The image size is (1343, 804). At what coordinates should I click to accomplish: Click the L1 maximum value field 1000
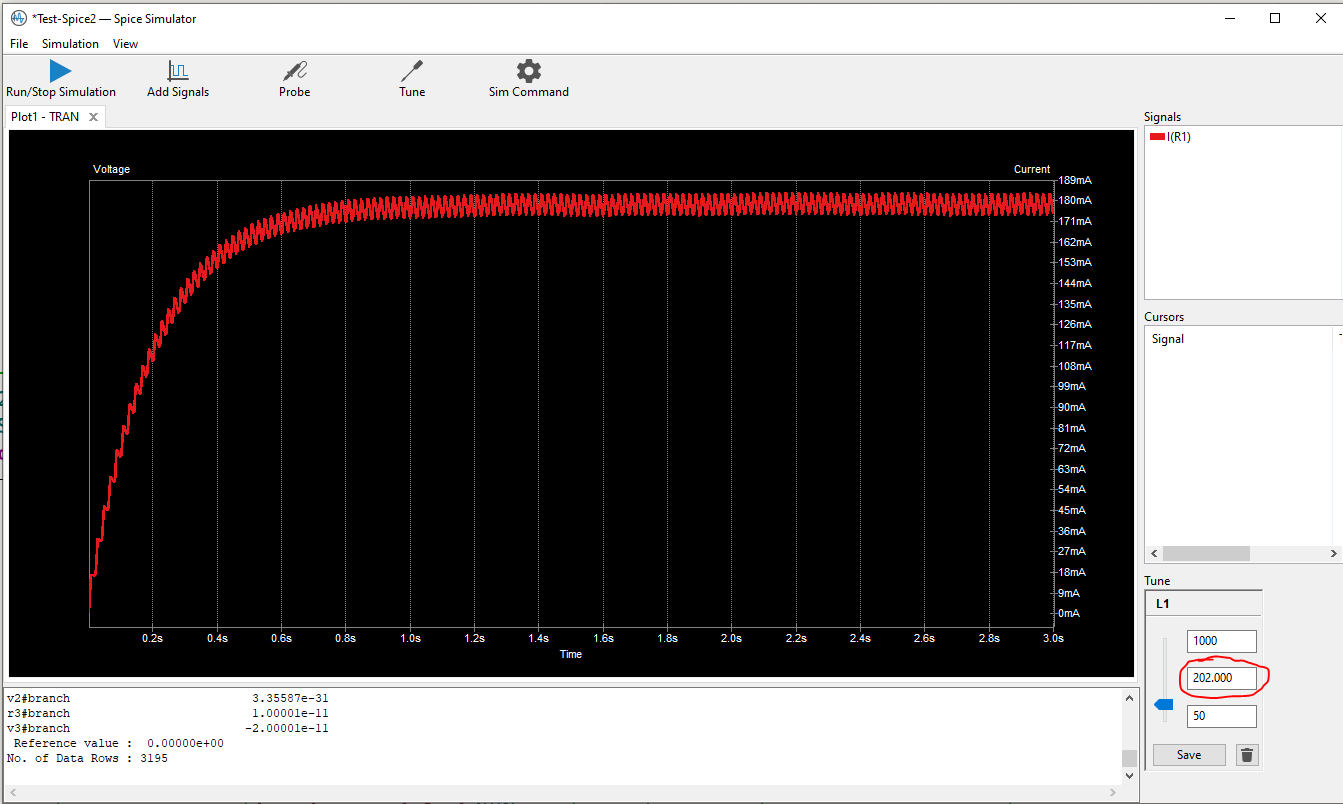pos(1221,641)
